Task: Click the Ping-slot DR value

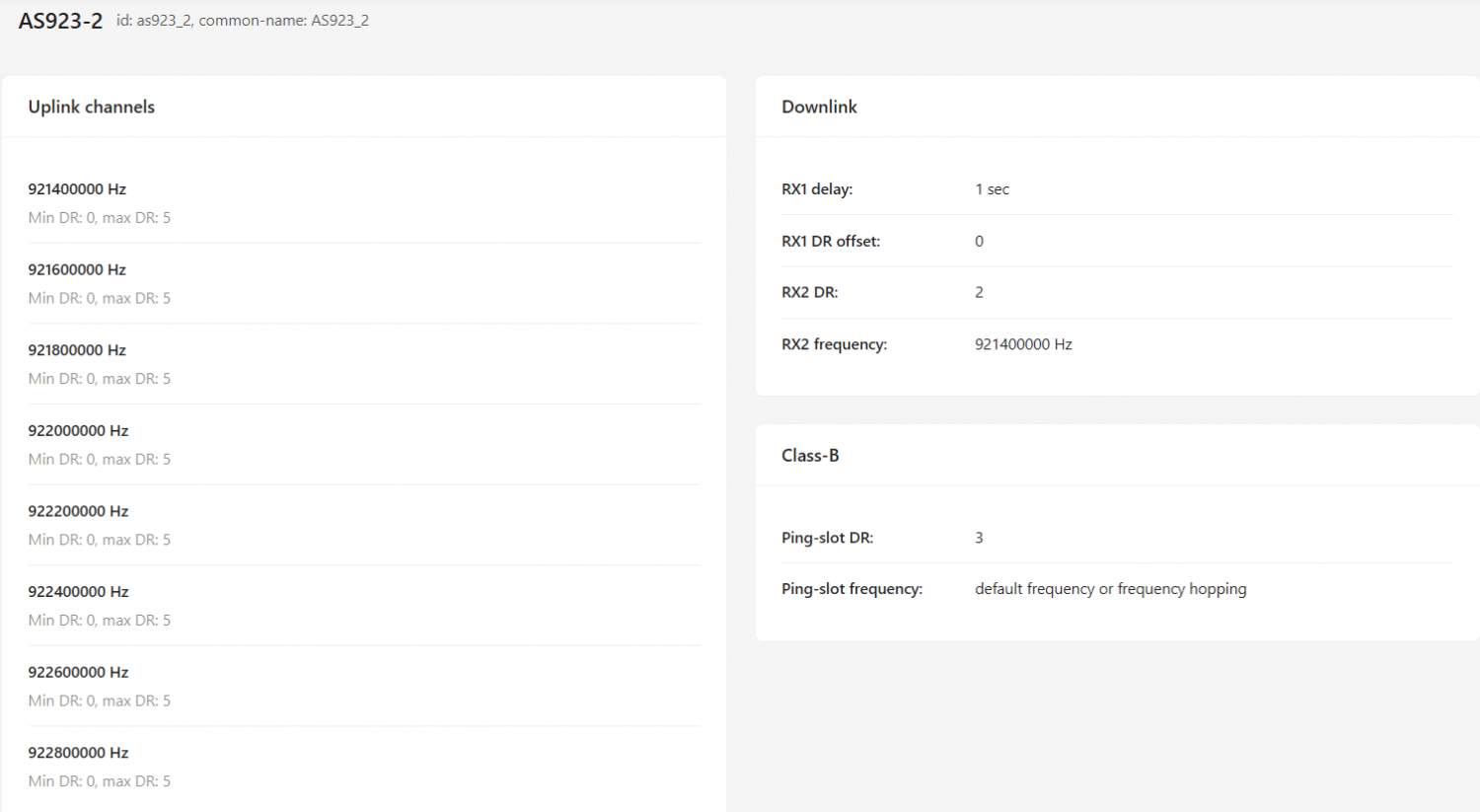Action: [979, 538]
